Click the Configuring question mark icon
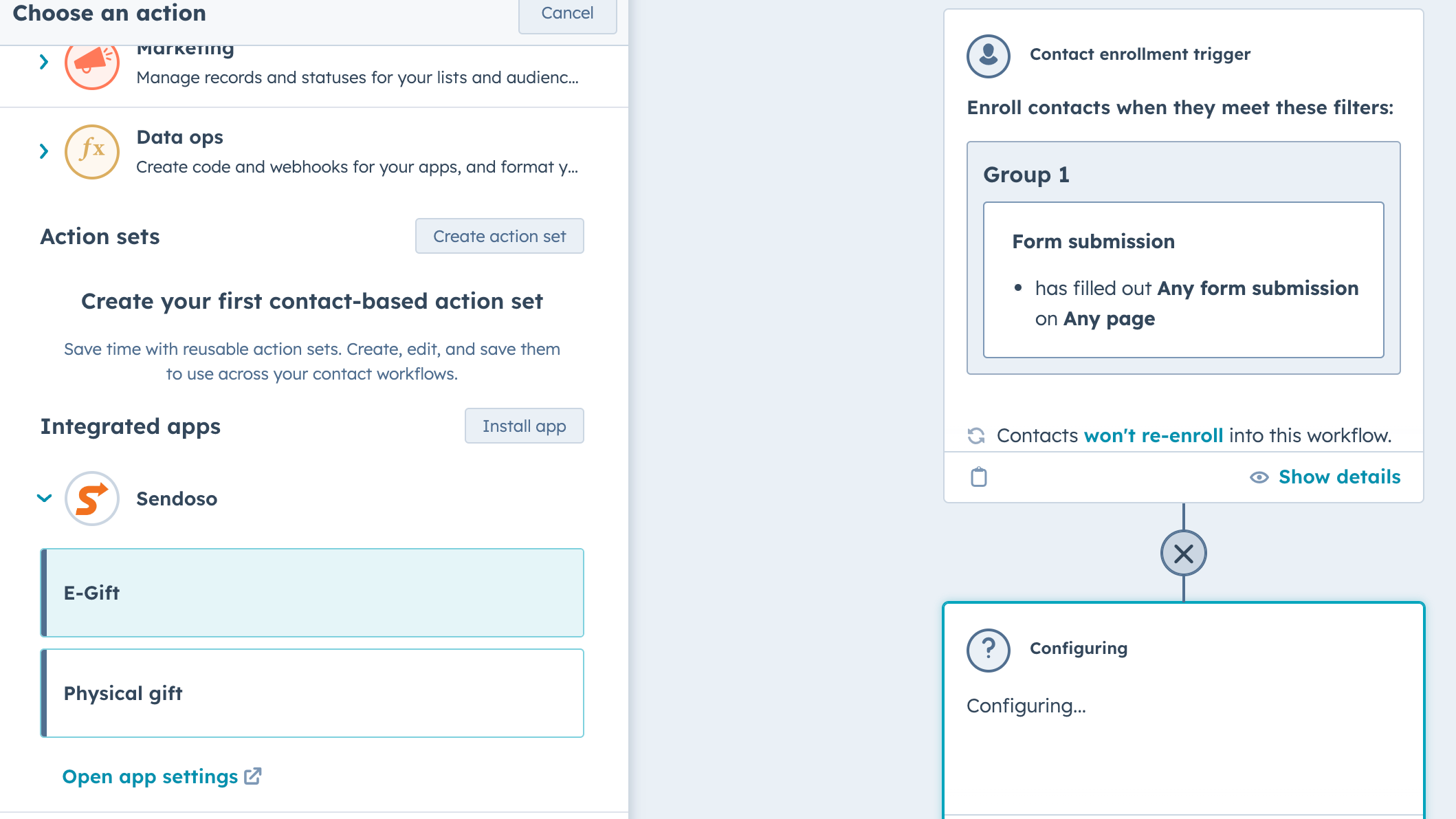Image resolution: width=1456 pixels, height=819 pixels. [x=988, y=649]
